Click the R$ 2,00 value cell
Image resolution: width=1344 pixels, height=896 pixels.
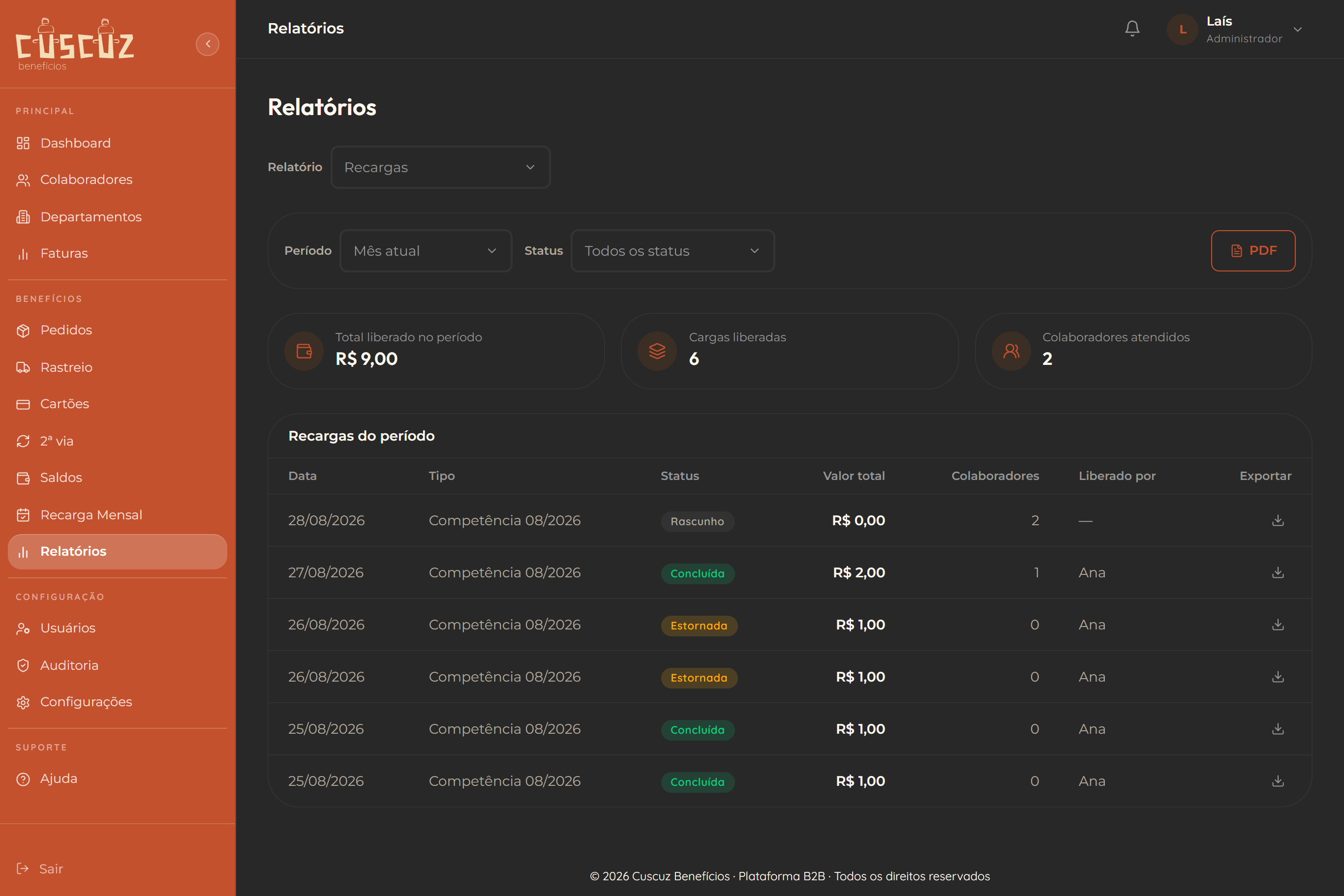point(858,572)
